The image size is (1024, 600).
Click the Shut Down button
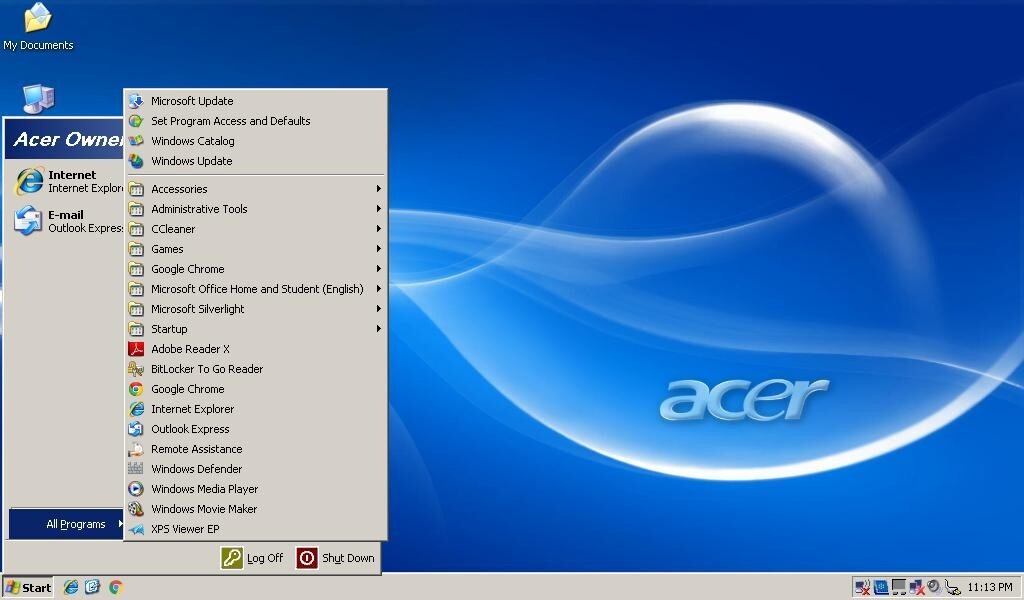(x=336, y=558)
